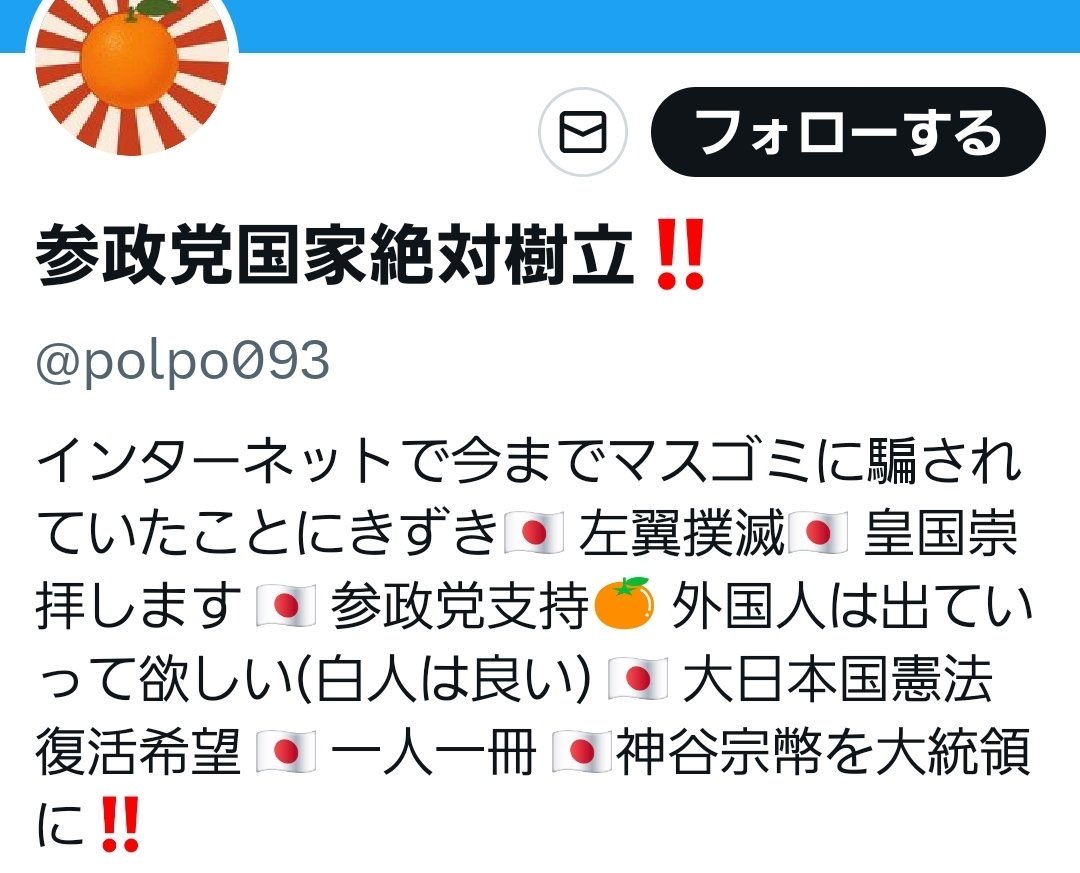Click the Japan flag before 一人一冊
1080x873 pixels.
click(286, 752)
